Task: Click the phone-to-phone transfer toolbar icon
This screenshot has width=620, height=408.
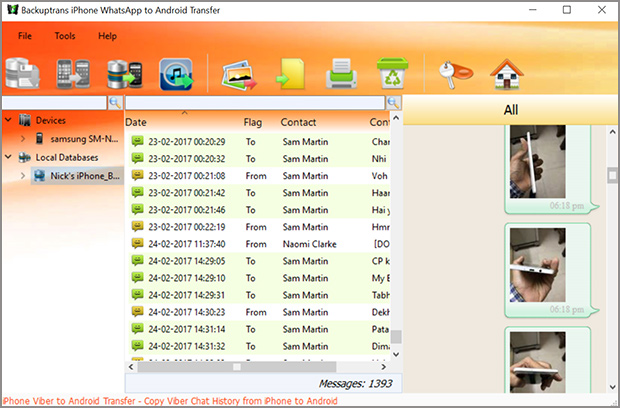Action: pyautogui.click(x=73, y=74)
